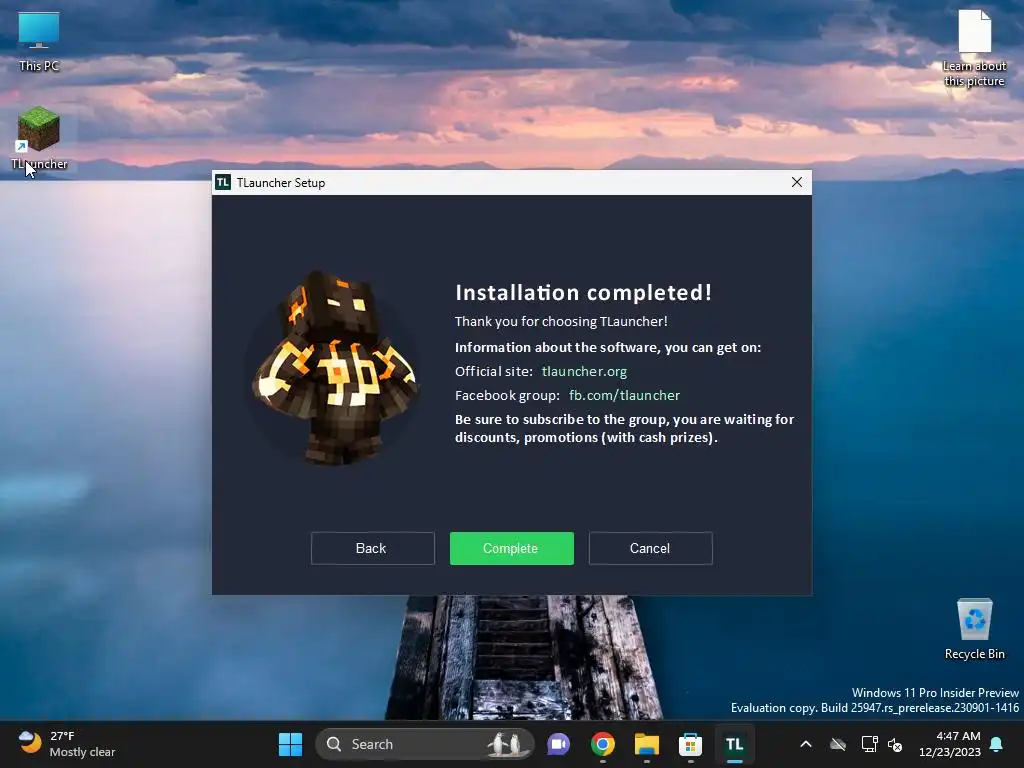Select the This PC desktop icon
This screenshot has width=1024, height=768.
pos(39,41)
